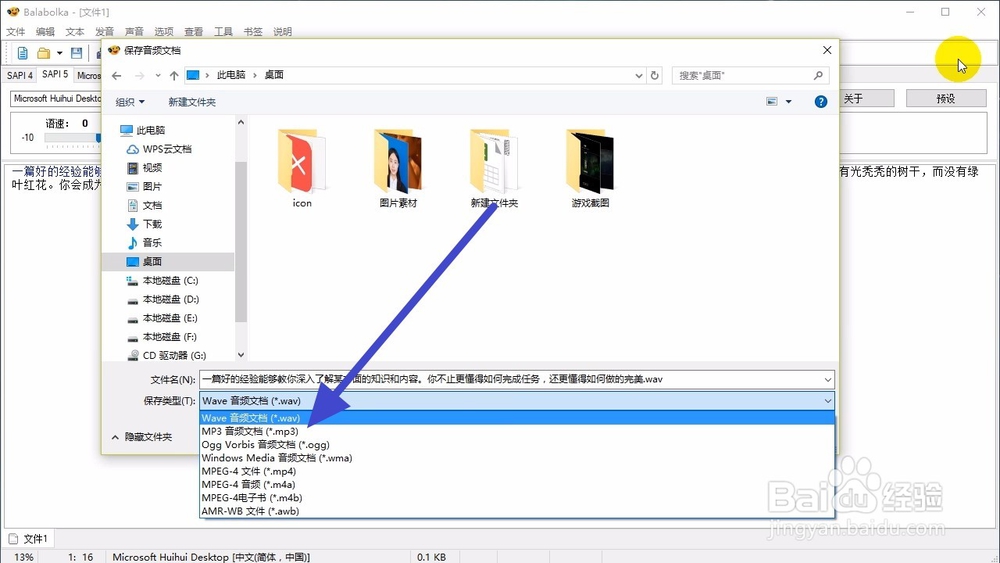Image resolution: width=1000 pixels, height=563 pixels.
Task: Choose Ogg Vorbis 音频文档 (*.ogg) option
Action: point(517,445)
